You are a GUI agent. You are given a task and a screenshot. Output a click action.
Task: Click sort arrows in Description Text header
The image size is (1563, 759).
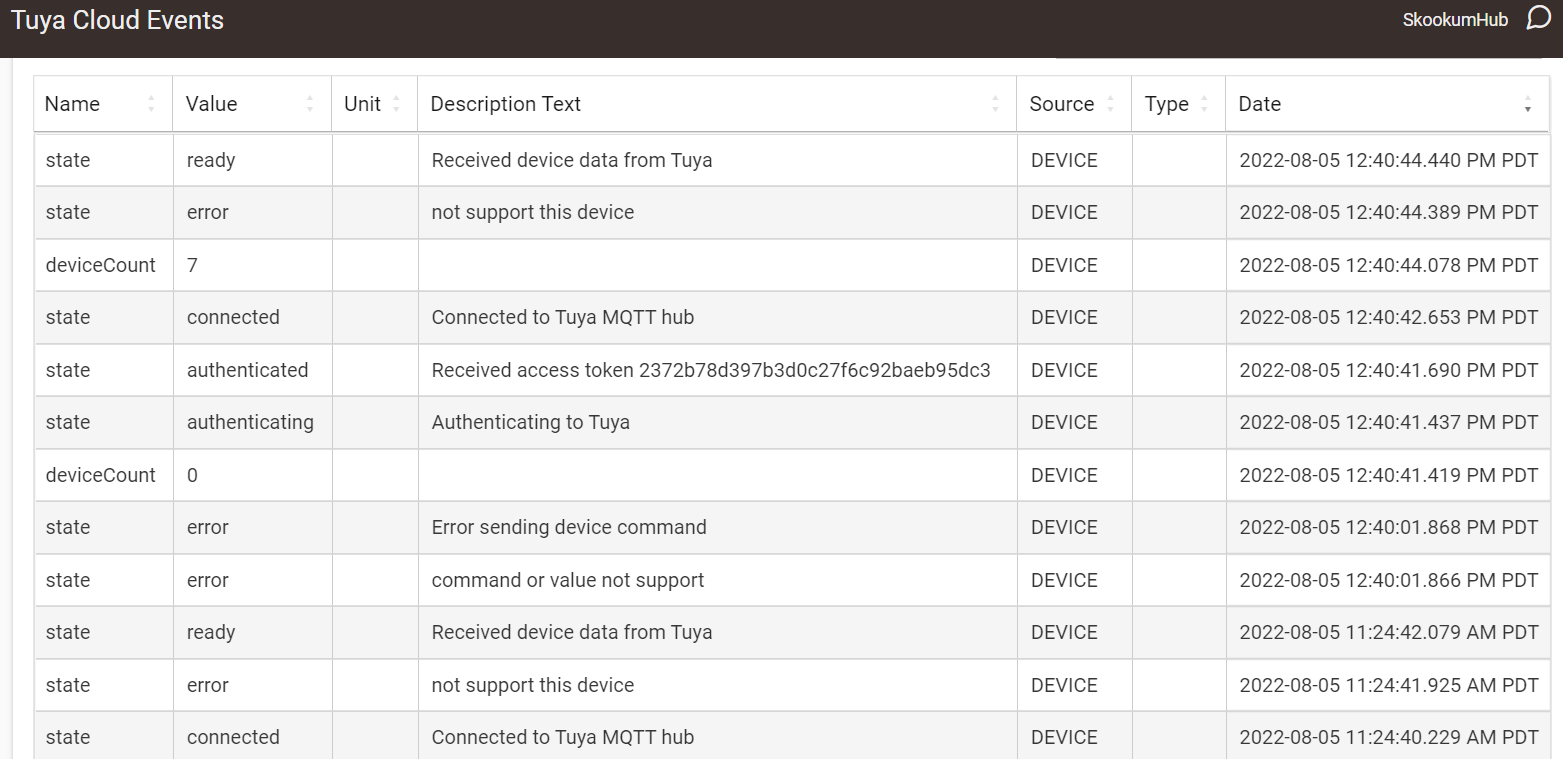(x=995, y=104)
